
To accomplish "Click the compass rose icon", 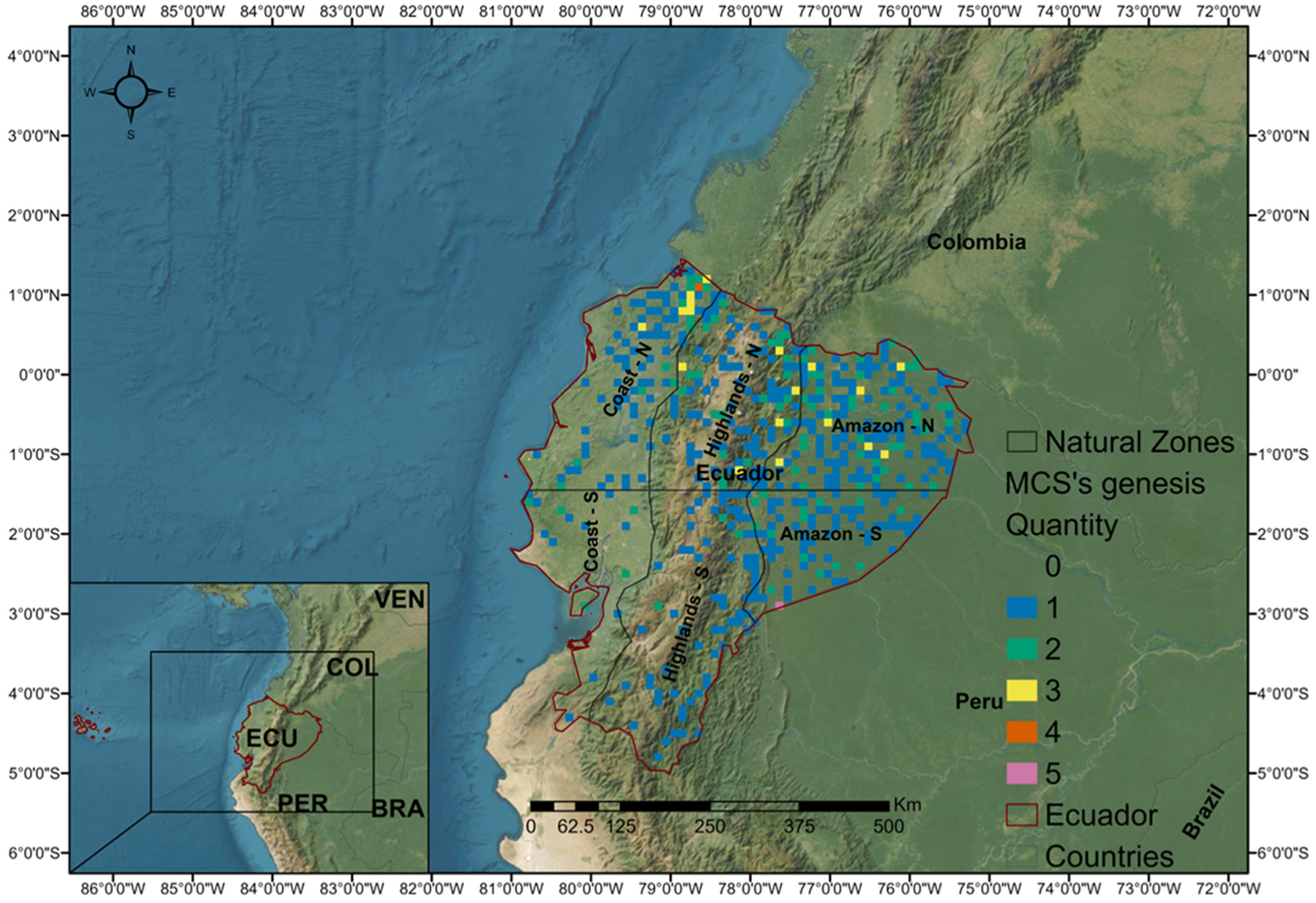I will pyautogui.click(x=131, y=93).
